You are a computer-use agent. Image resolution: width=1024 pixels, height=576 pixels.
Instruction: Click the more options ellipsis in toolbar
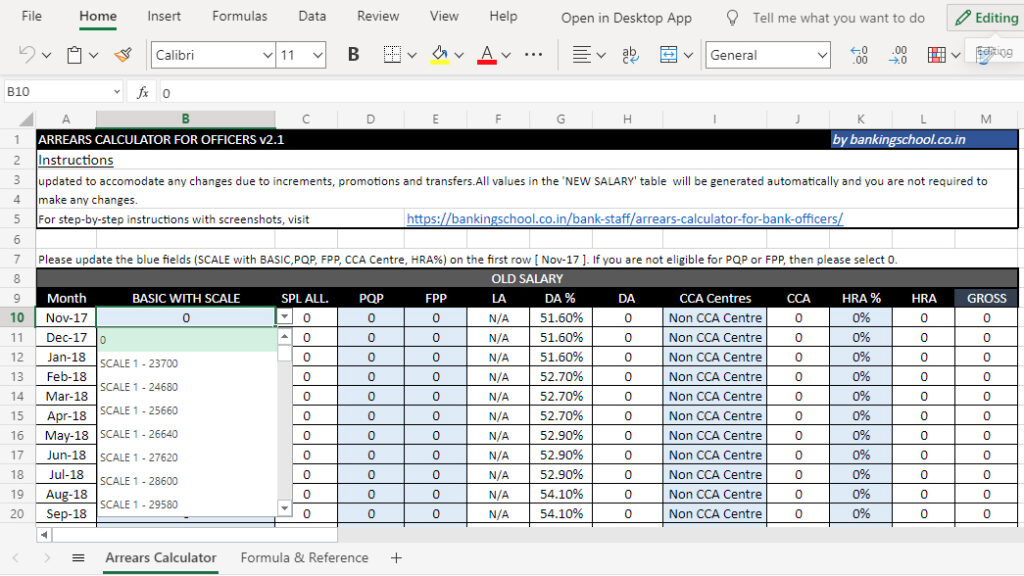533,55
